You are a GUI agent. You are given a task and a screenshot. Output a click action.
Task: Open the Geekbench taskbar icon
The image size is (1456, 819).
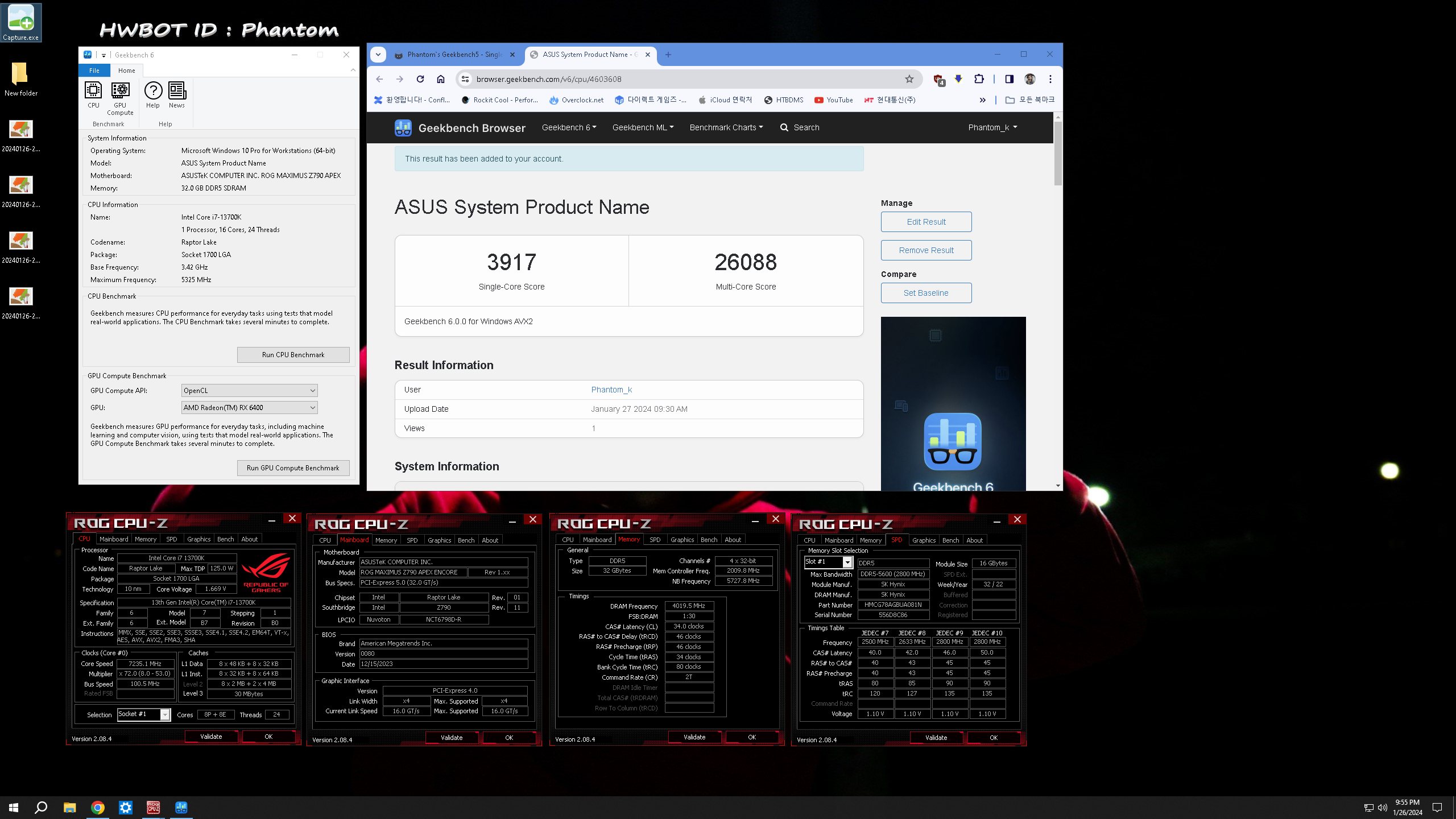[181, 807]
